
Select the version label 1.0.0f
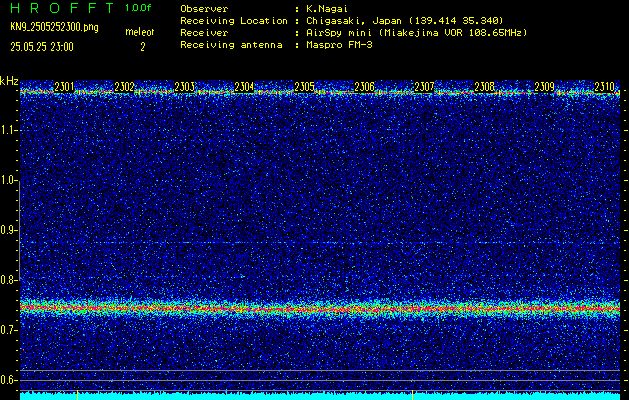click(138, 8)
